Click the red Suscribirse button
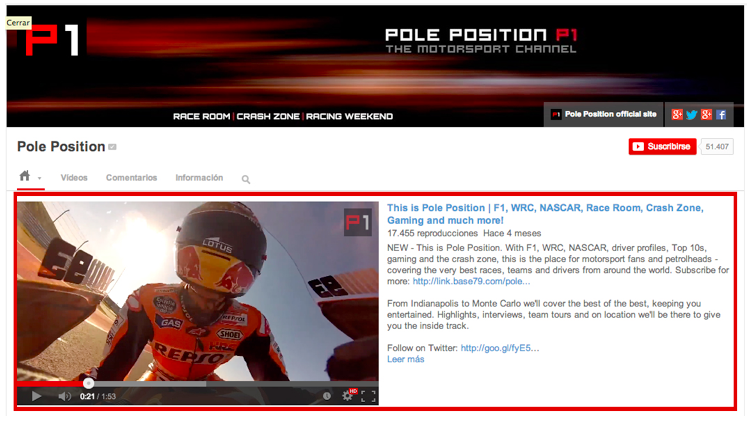 click(x=662, y=147)
